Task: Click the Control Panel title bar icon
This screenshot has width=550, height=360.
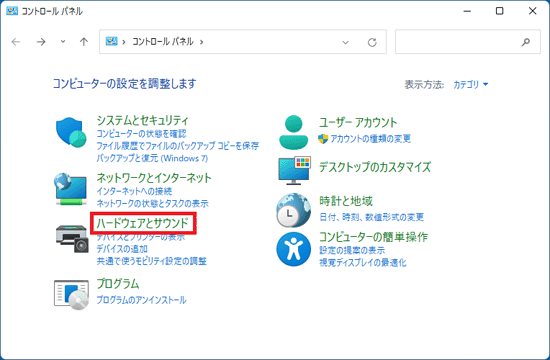Action: pyautogui.click(x=12, y=11)
